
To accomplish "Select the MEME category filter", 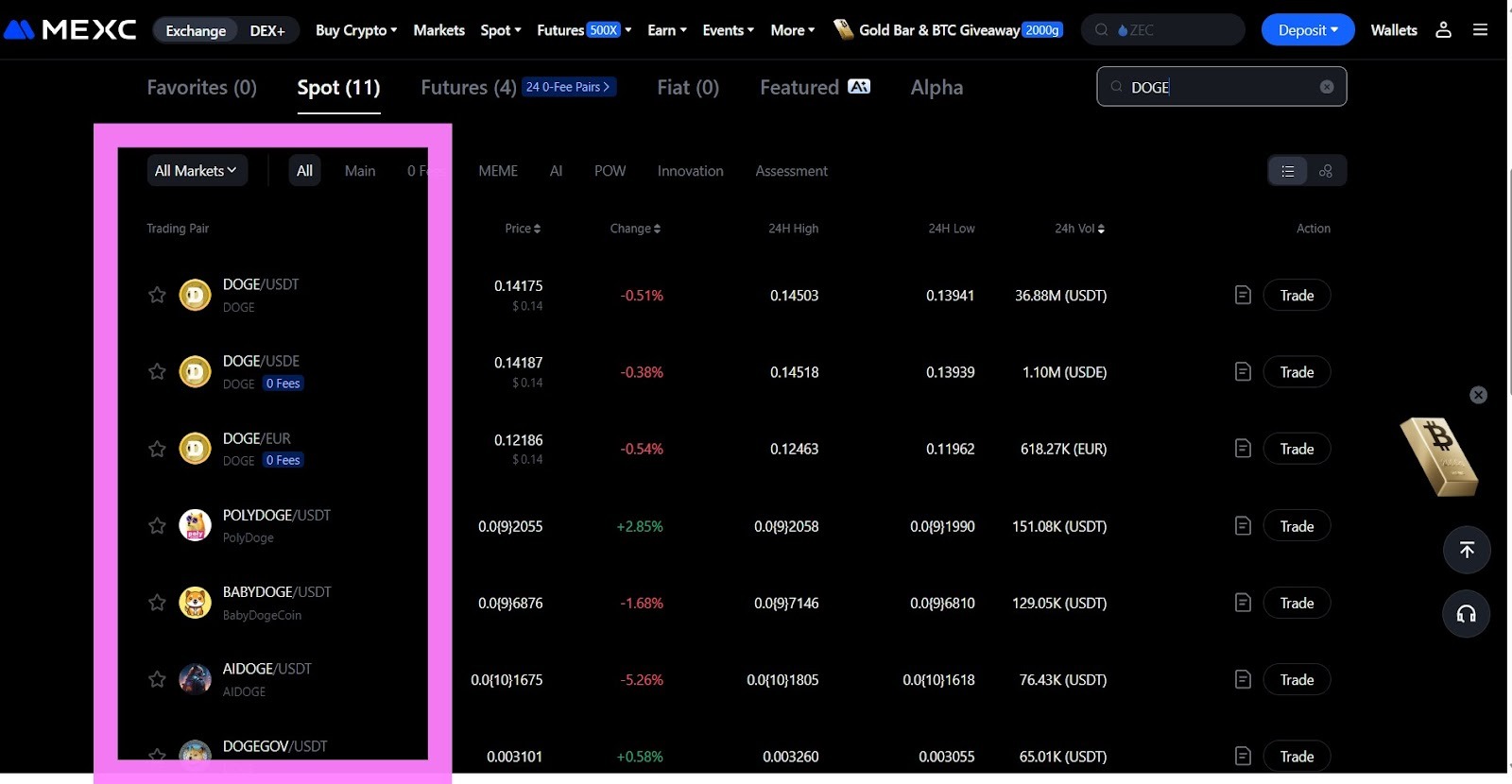I will [x=498, y=171].
